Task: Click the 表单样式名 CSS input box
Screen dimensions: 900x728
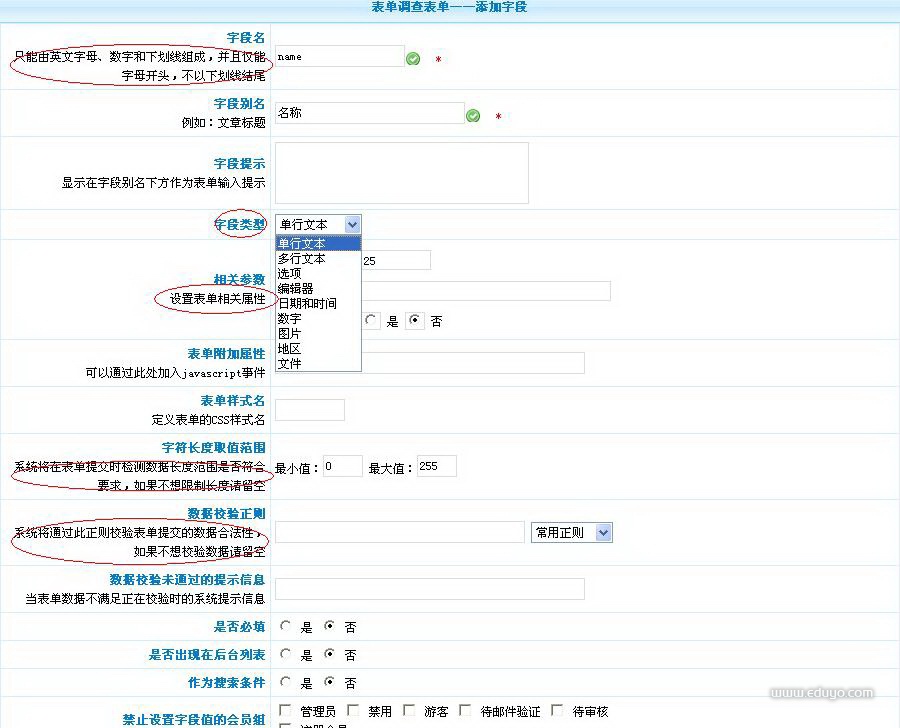Action: (309, 410)
